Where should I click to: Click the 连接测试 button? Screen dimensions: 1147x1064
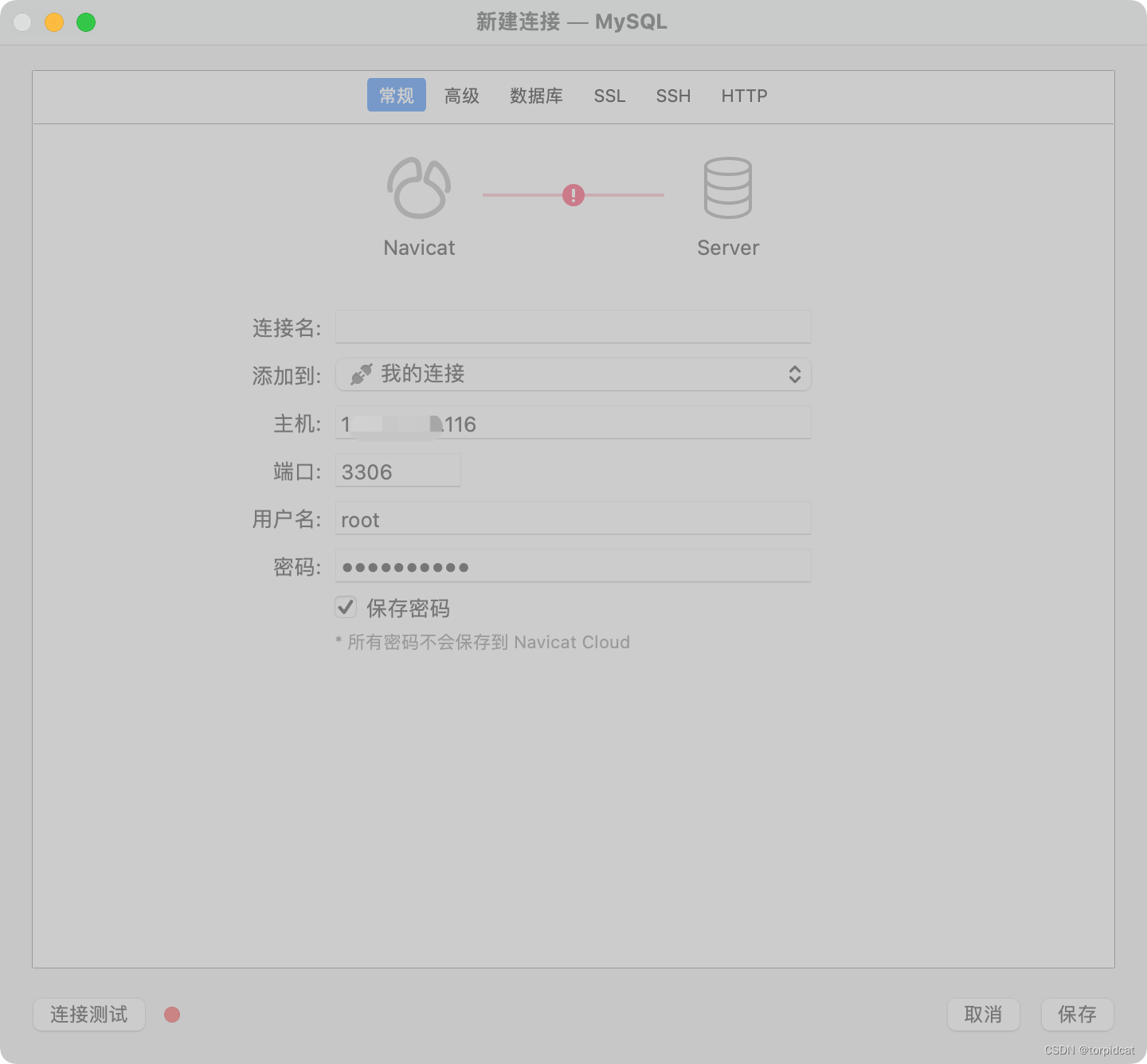pyautogui.click(x=89, y=1015)
